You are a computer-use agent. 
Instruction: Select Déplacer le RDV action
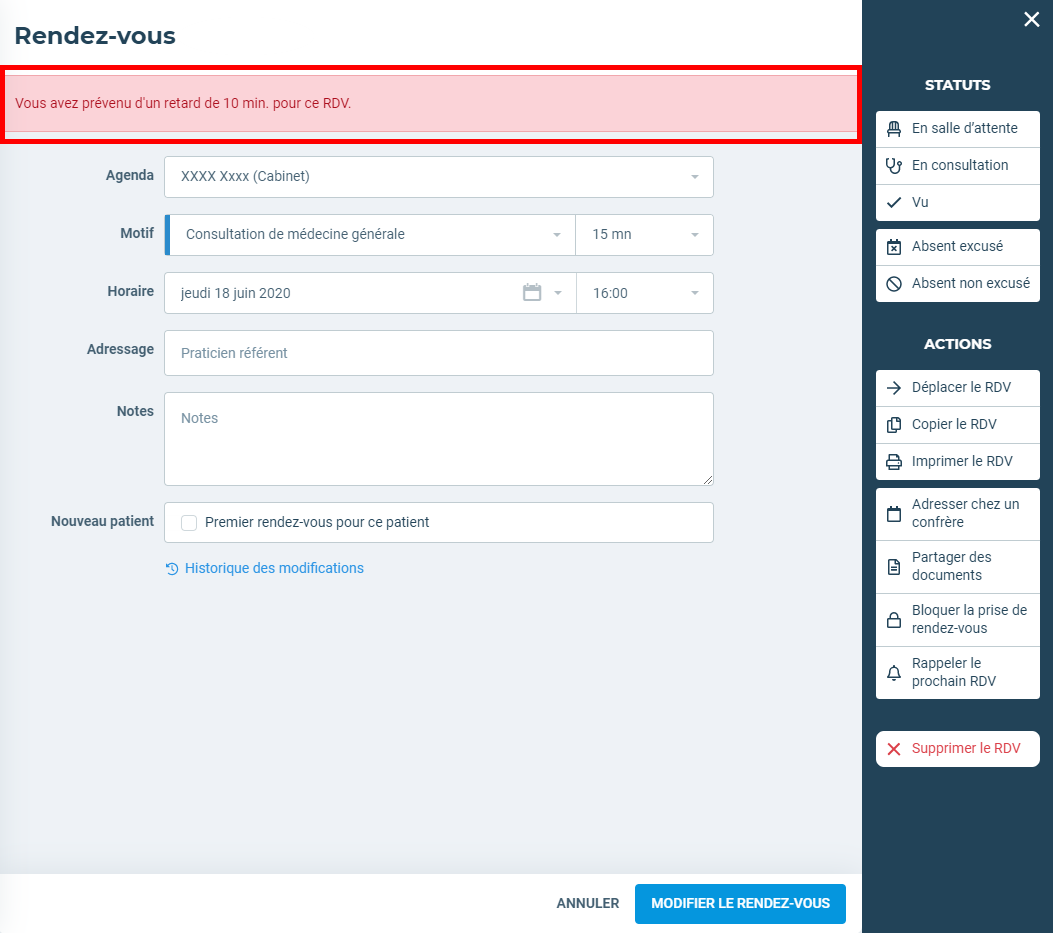point(957,388)
